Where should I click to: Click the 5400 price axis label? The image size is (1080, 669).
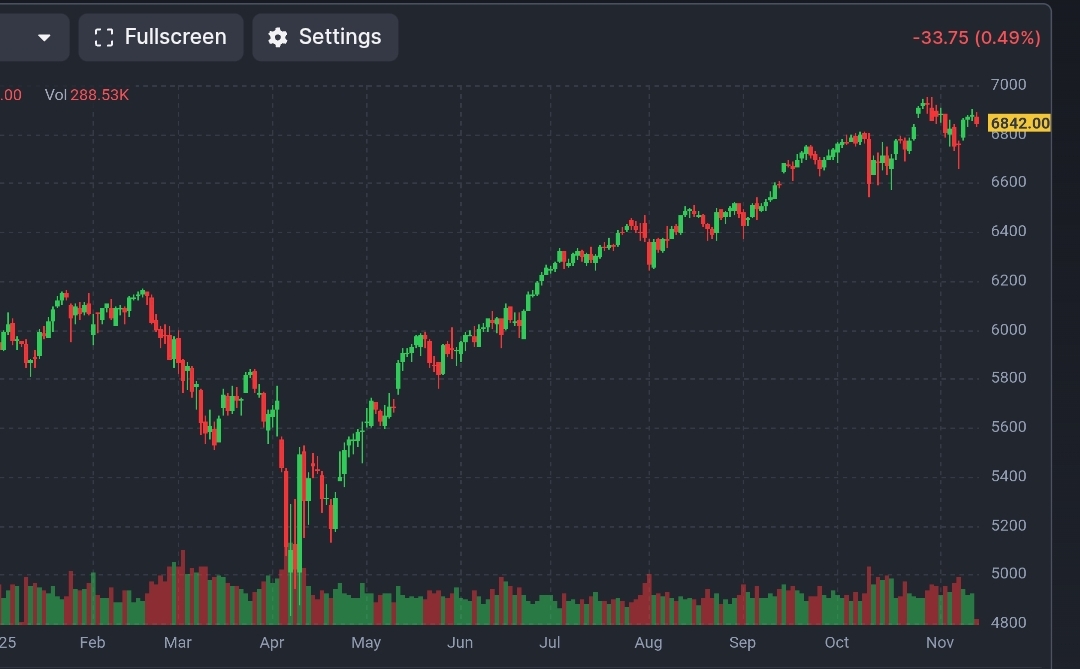(x=1008, y=476)
